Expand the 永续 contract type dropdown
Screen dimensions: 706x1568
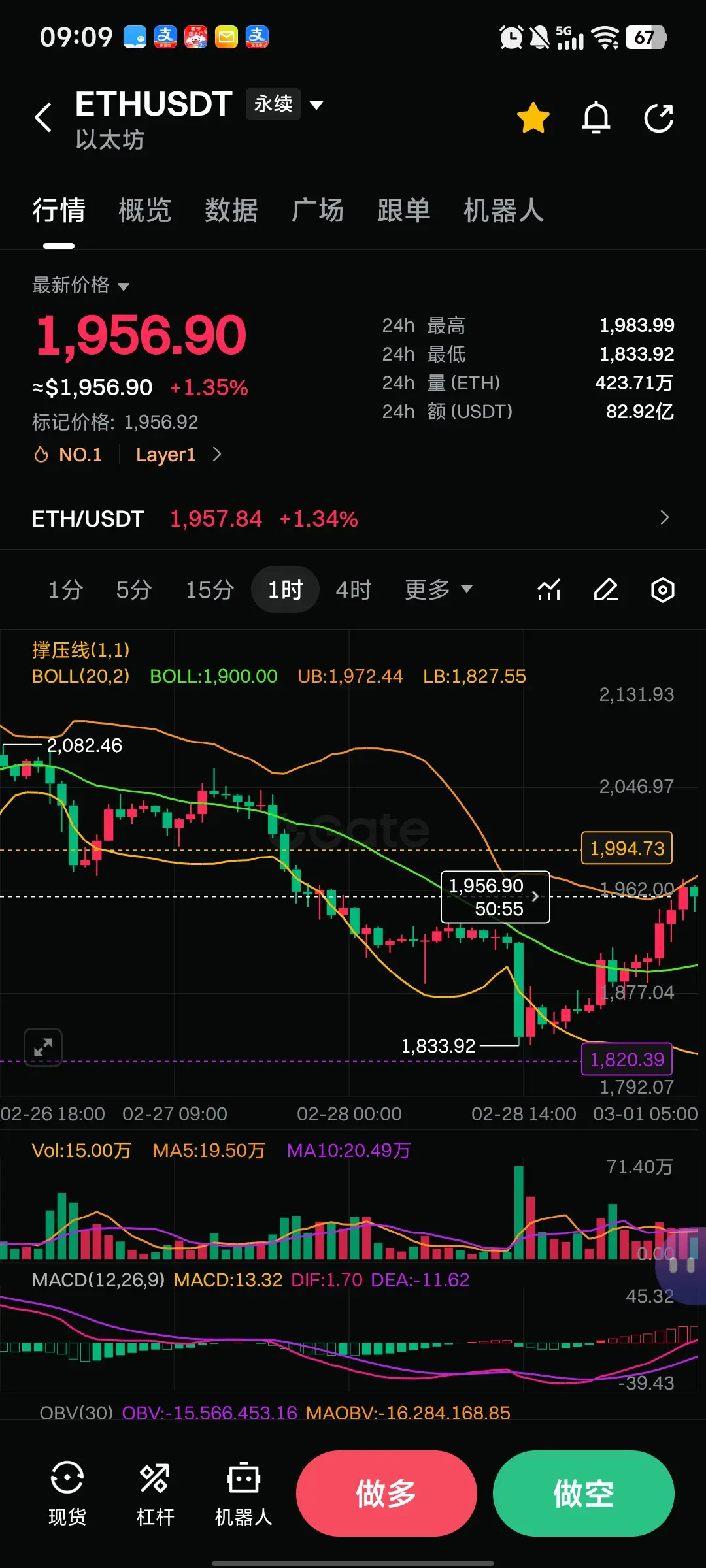click(x=286, y=104)
